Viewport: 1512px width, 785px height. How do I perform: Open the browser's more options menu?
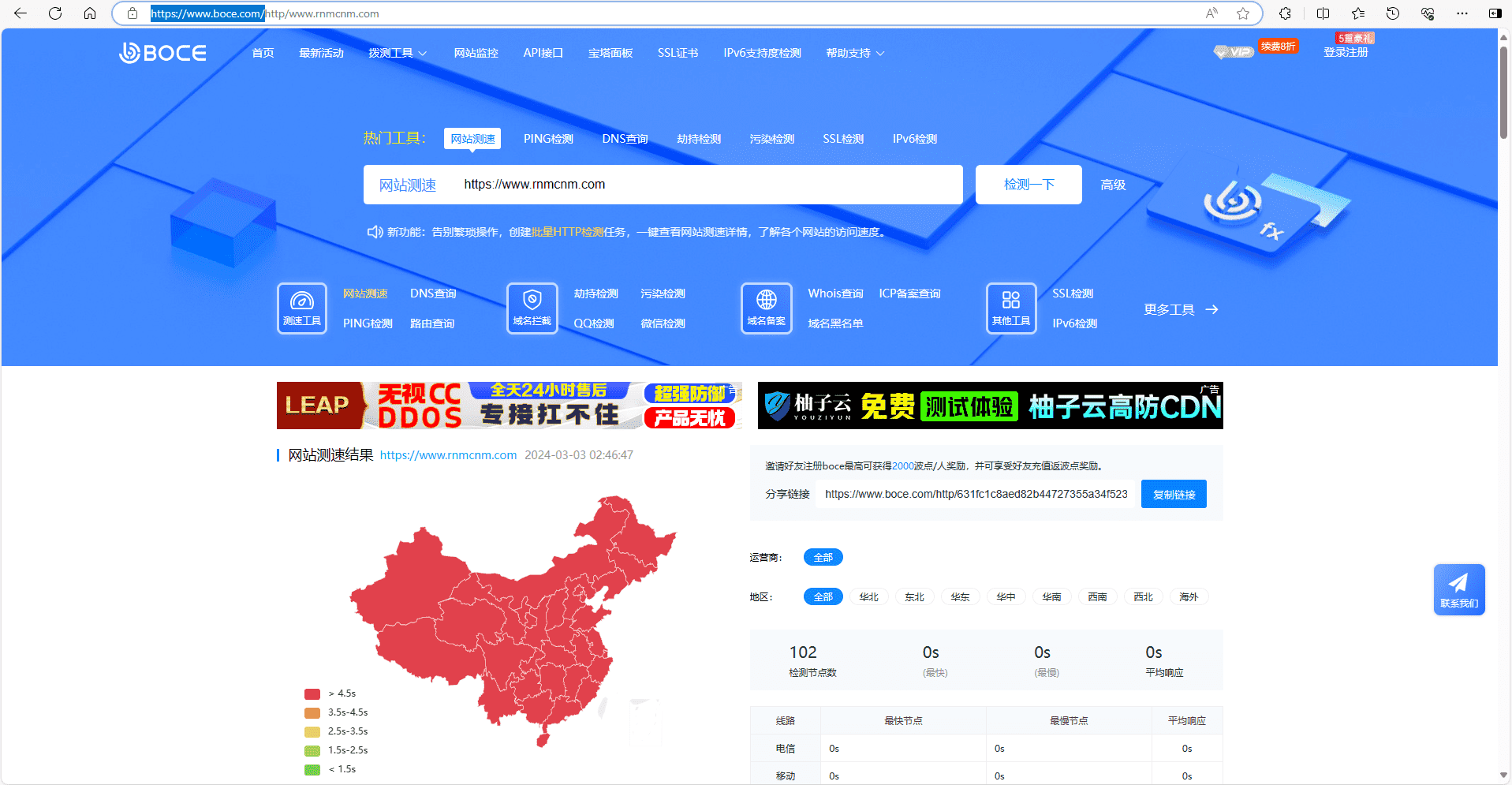[1462, 13]
